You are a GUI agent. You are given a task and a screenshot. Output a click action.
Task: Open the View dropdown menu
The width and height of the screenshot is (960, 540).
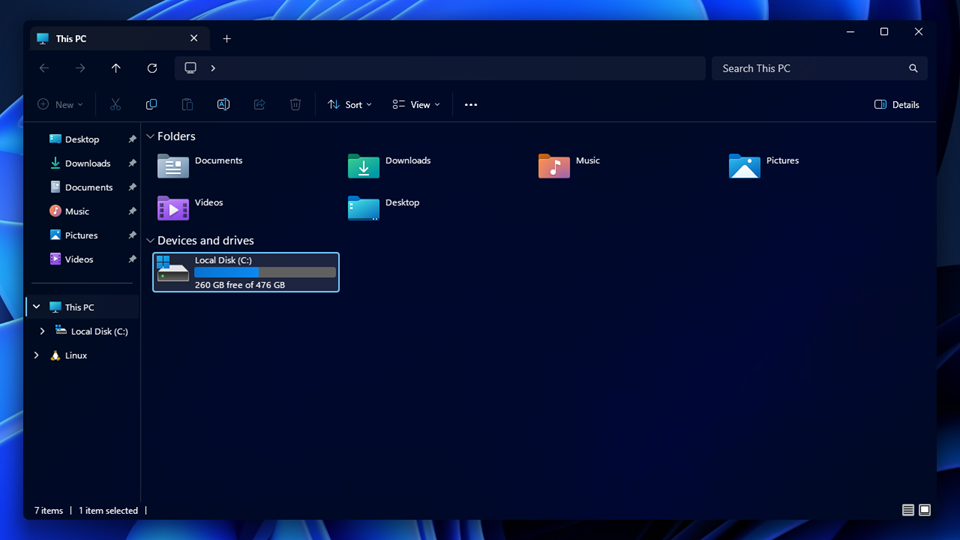click(x=416, y=105)
